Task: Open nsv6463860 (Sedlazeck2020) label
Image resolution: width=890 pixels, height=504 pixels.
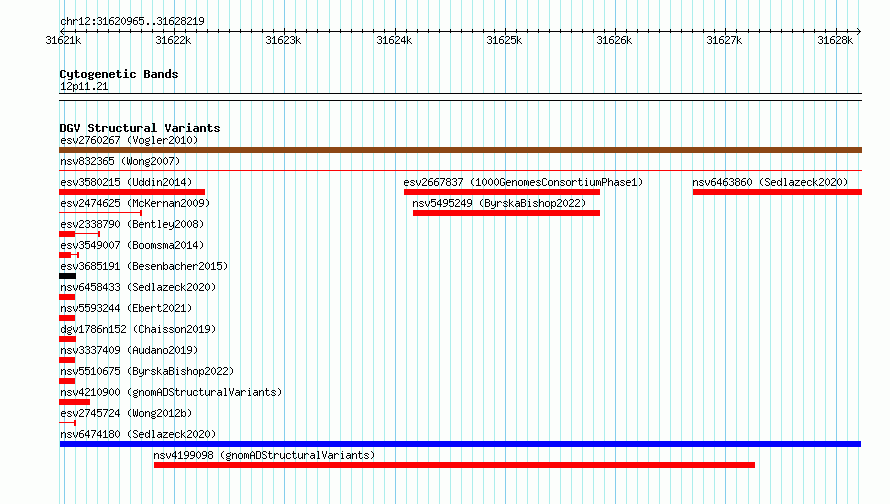Action: coord(770,182)
